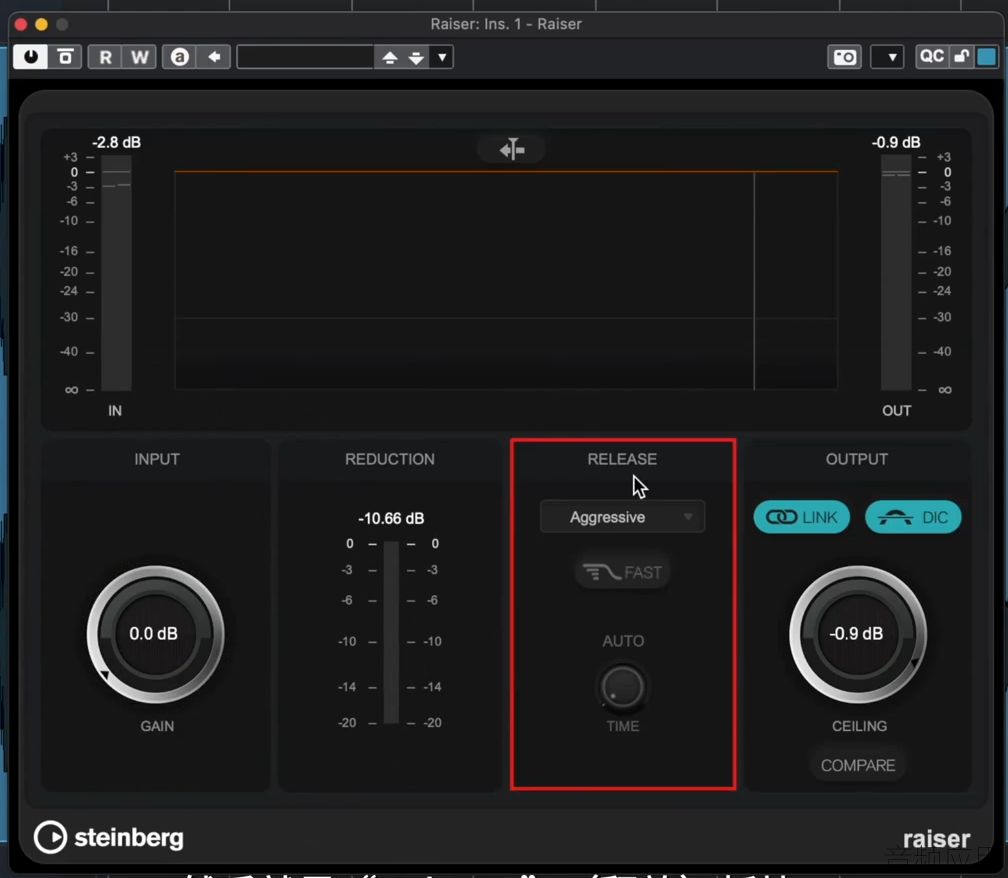This screenshot has height=878, width=1008.
Task: Enable Read automation (R) button
Action: [105, 57]
